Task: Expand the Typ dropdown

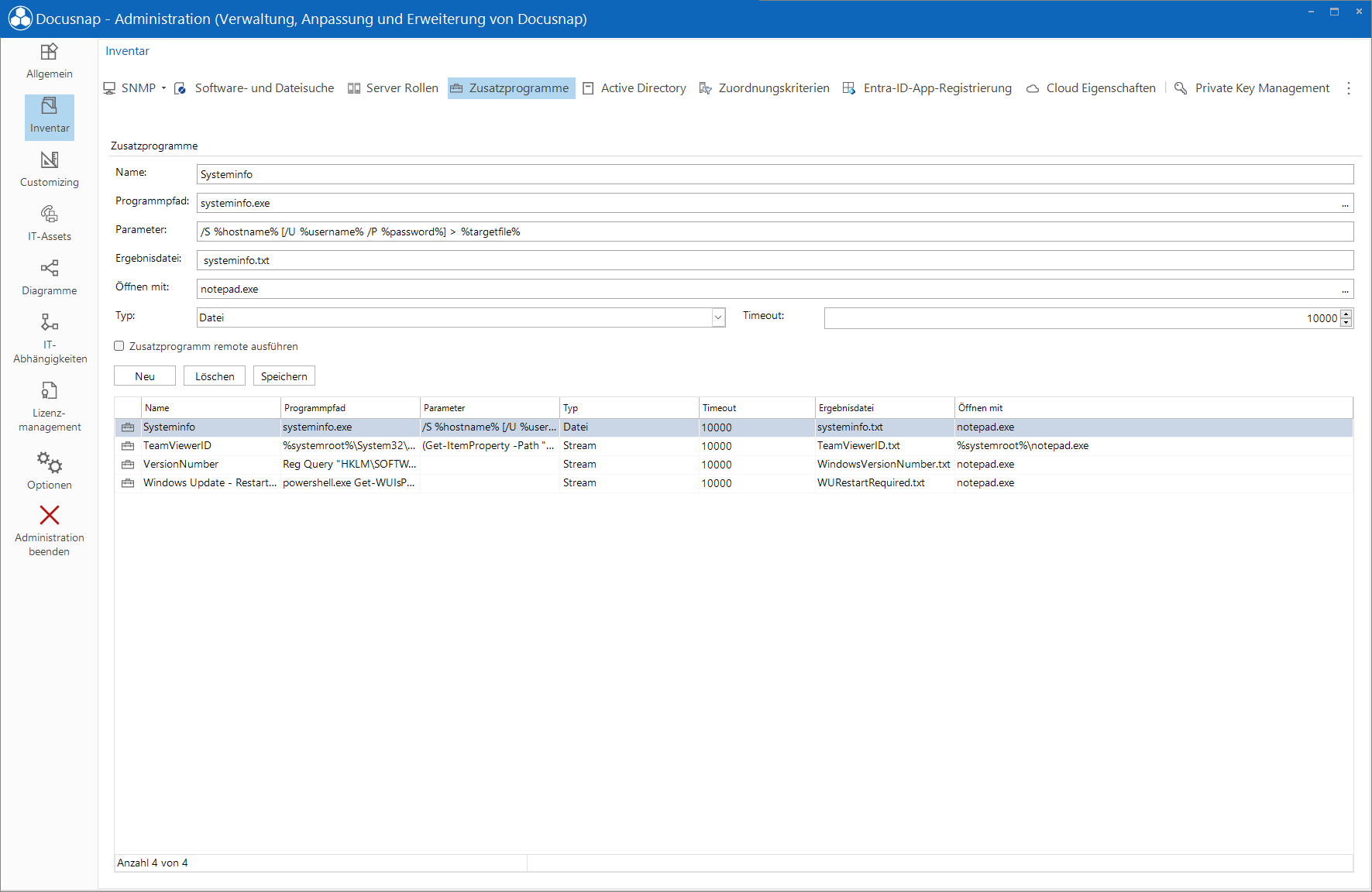Action: tap(718, 317)
